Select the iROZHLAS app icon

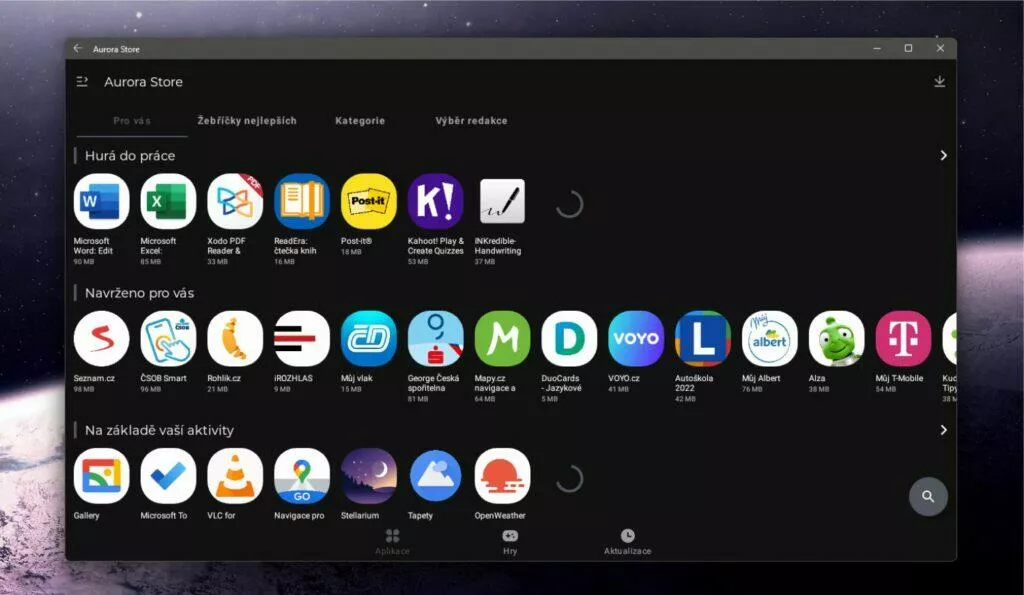click(302, 338)
